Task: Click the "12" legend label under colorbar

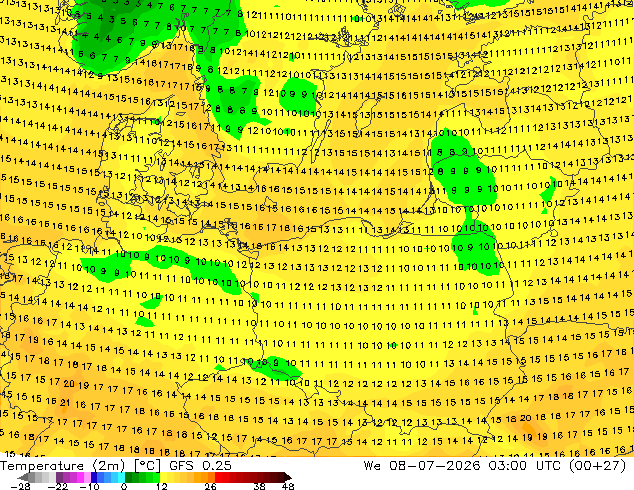Action: pos(162,486)
